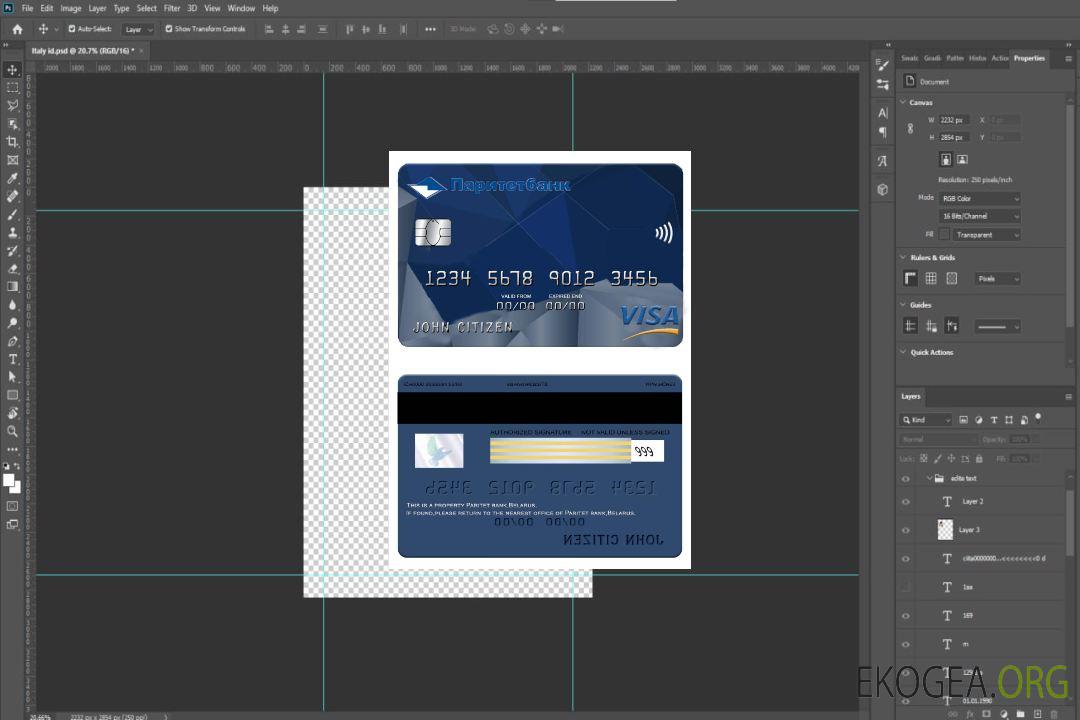
Task: Select the Brush tool
Action: (x=12, y=214)
